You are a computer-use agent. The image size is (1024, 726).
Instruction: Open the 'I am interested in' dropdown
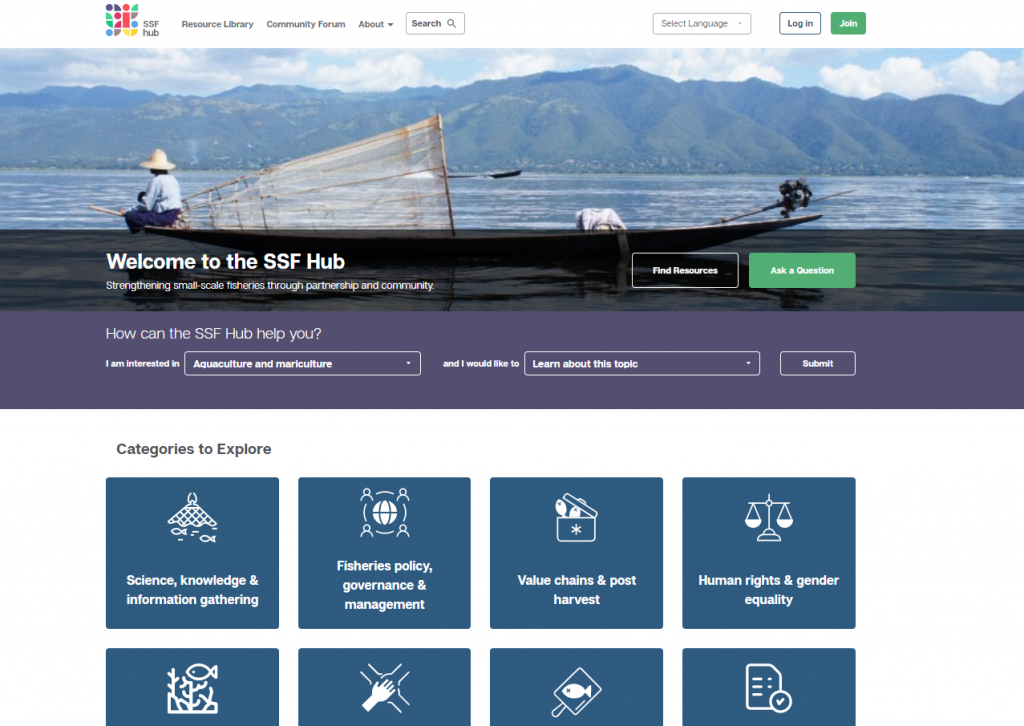pos(302,364)
